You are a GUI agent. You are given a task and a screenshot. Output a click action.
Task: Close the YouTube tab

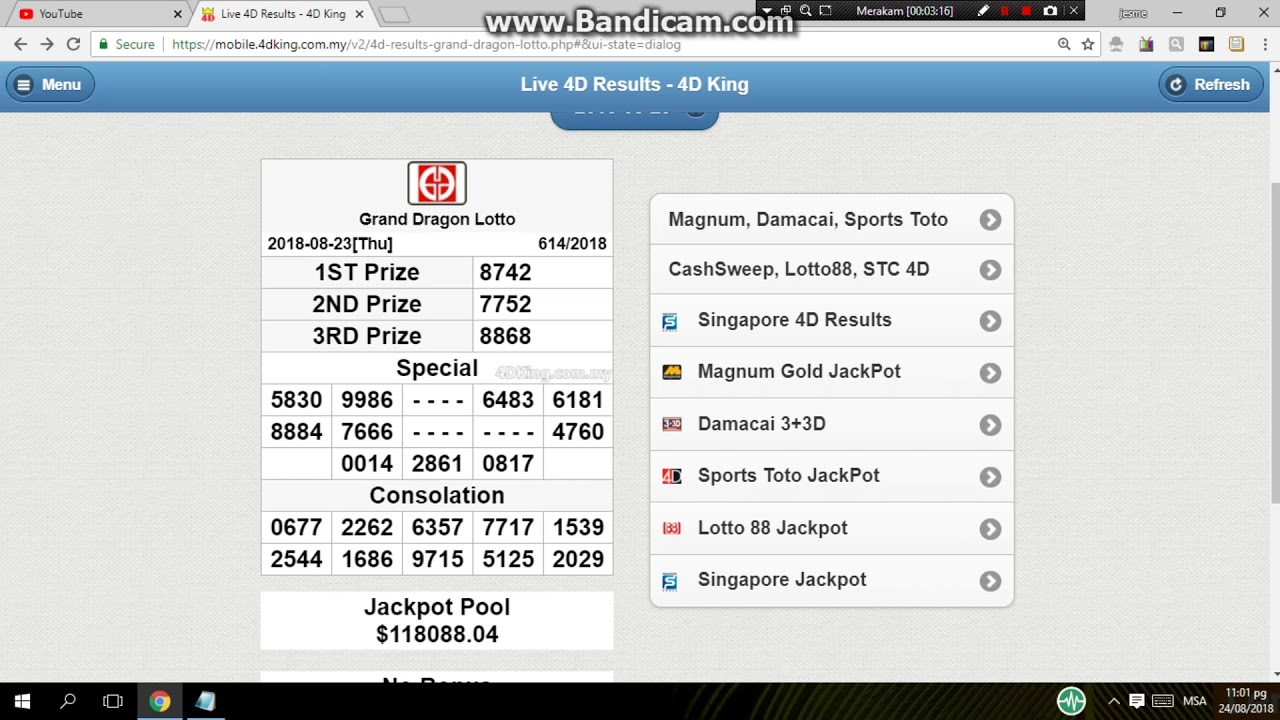[178, 14]
